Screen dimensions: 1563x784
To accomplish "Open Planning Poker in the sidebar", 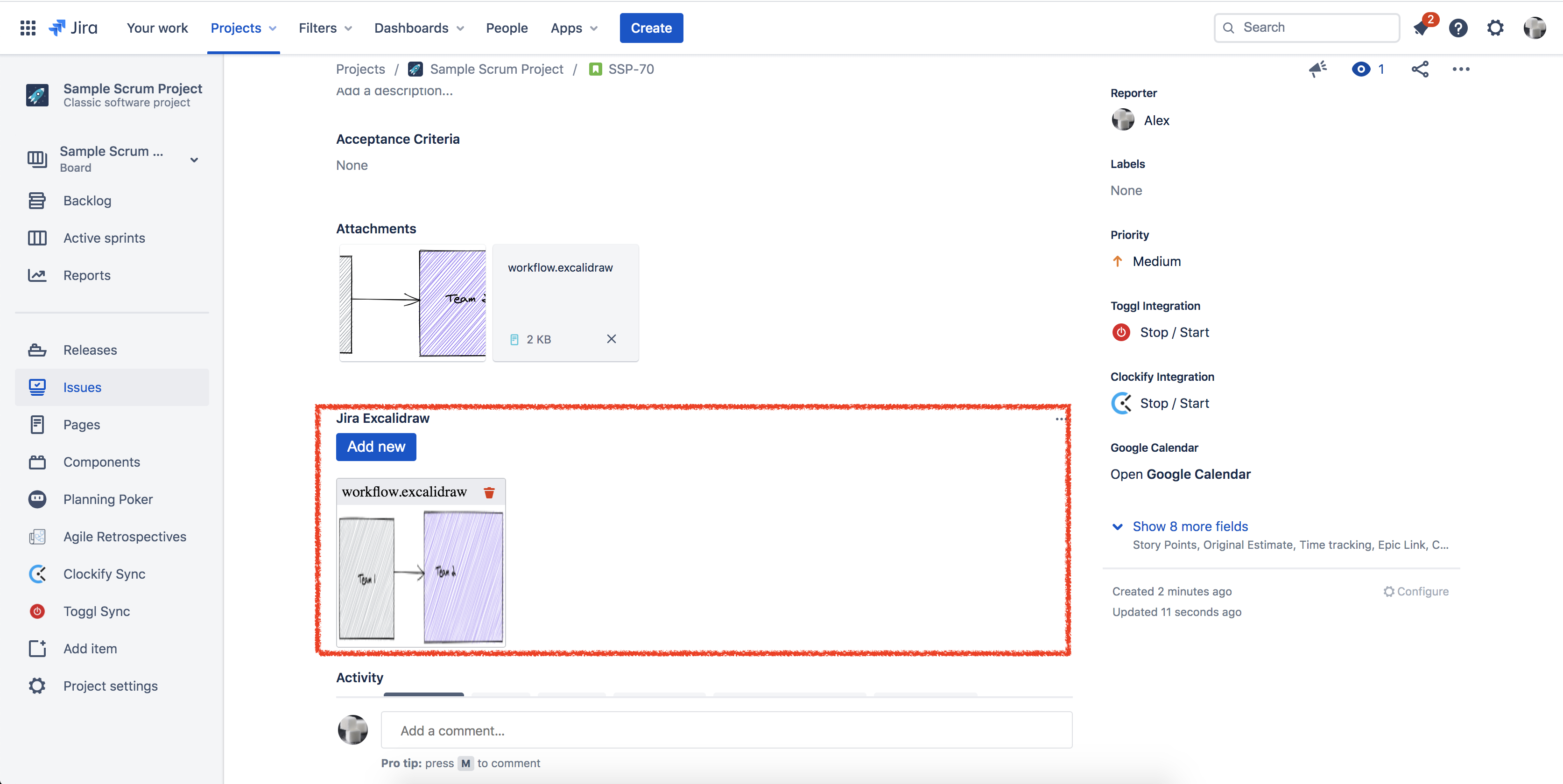I will (107, 500).
